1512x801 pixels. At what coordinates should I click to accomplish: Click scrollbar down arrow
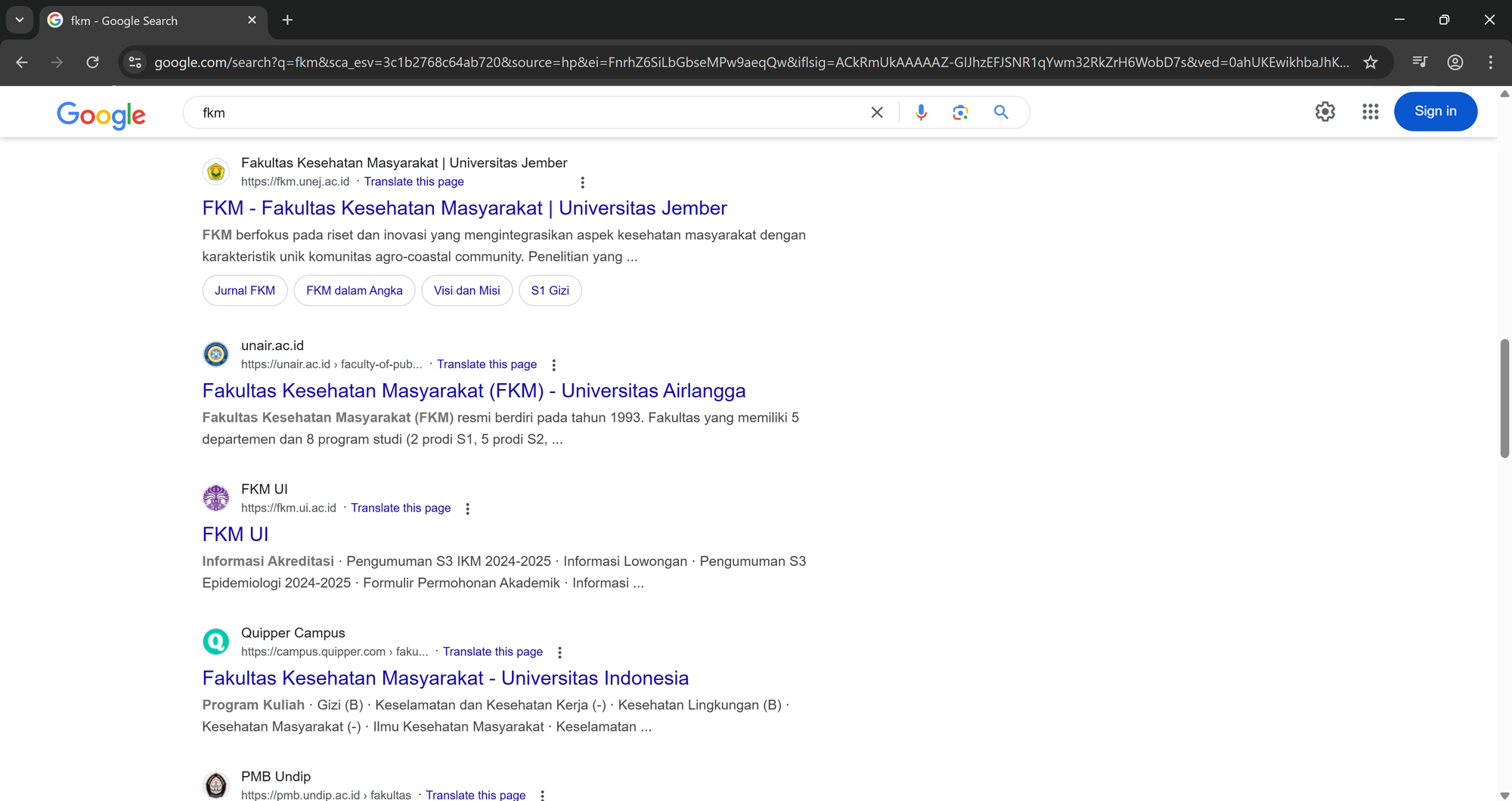coord(1504,795)
